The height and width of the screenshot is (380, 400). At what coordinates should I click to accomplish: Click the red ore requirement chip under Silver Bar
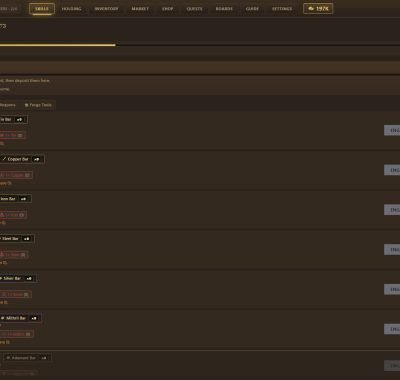15,294
